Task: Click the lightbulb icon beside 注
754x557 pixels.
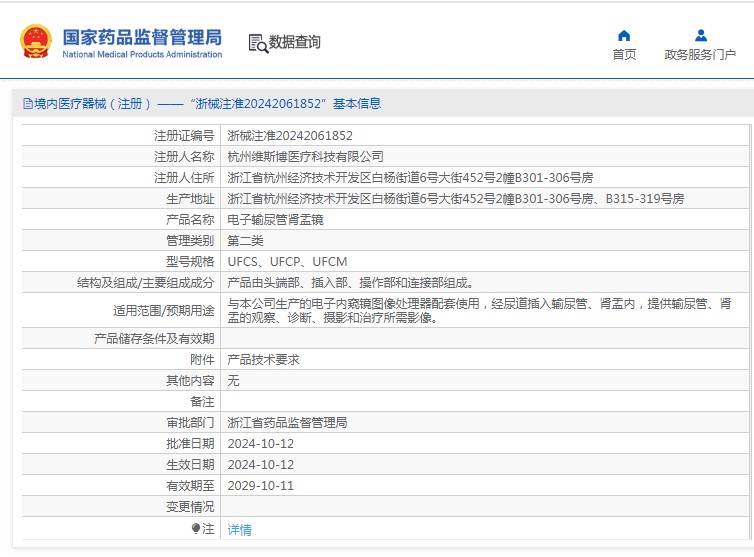Action: 195,529
